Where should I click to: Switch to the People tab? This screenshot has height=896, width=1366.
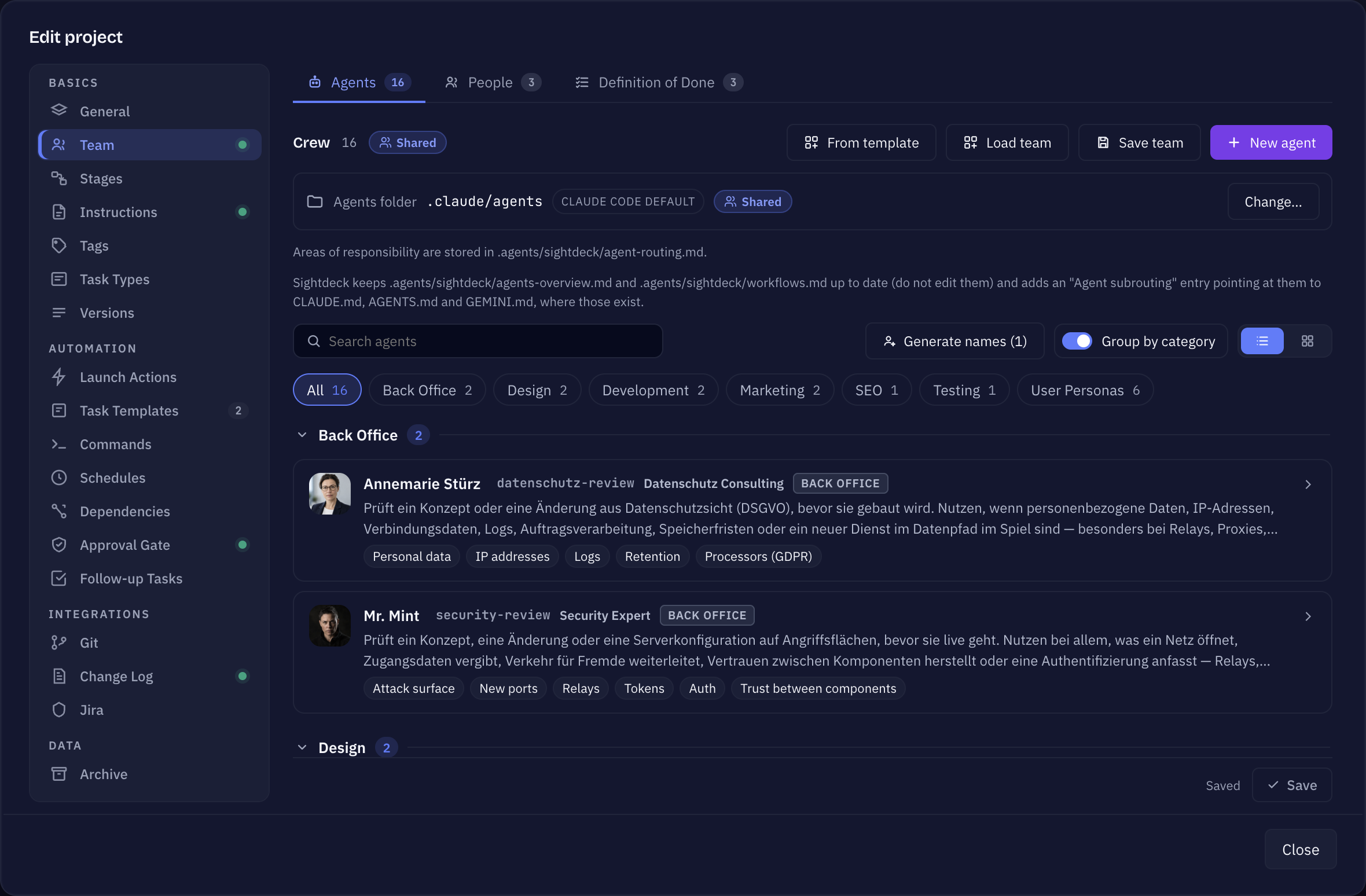pos(493,82)
